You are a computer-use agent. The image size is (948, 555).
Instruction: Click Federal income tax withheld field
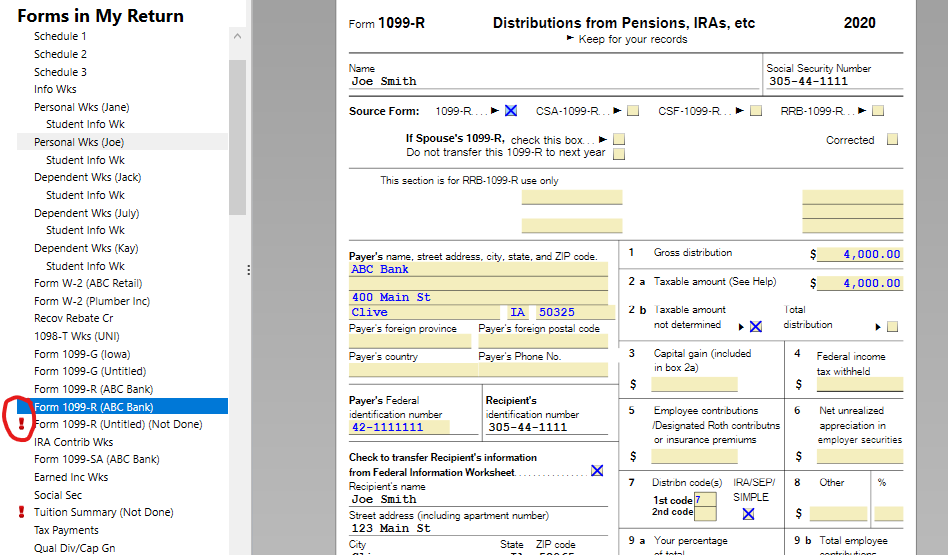tap(860, 384)
